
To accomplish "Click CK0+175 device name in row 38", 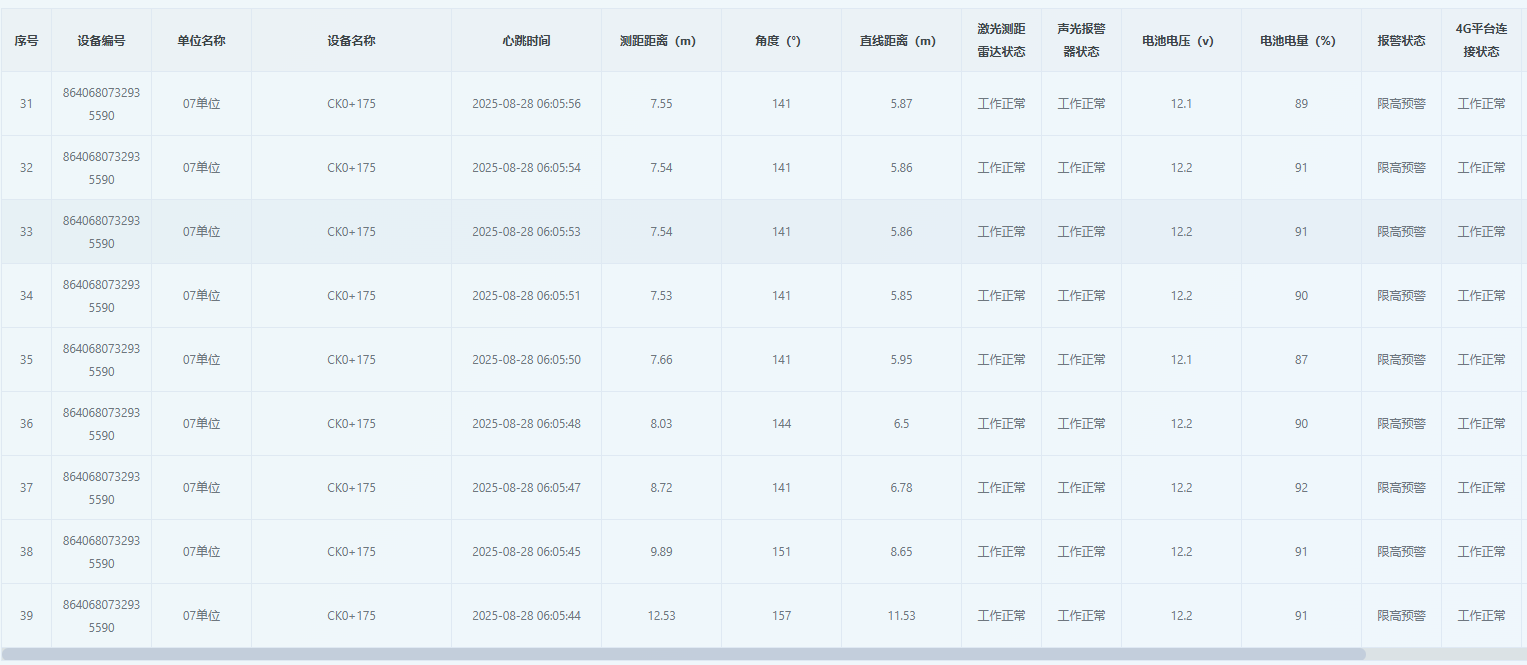I will (351, 552).
